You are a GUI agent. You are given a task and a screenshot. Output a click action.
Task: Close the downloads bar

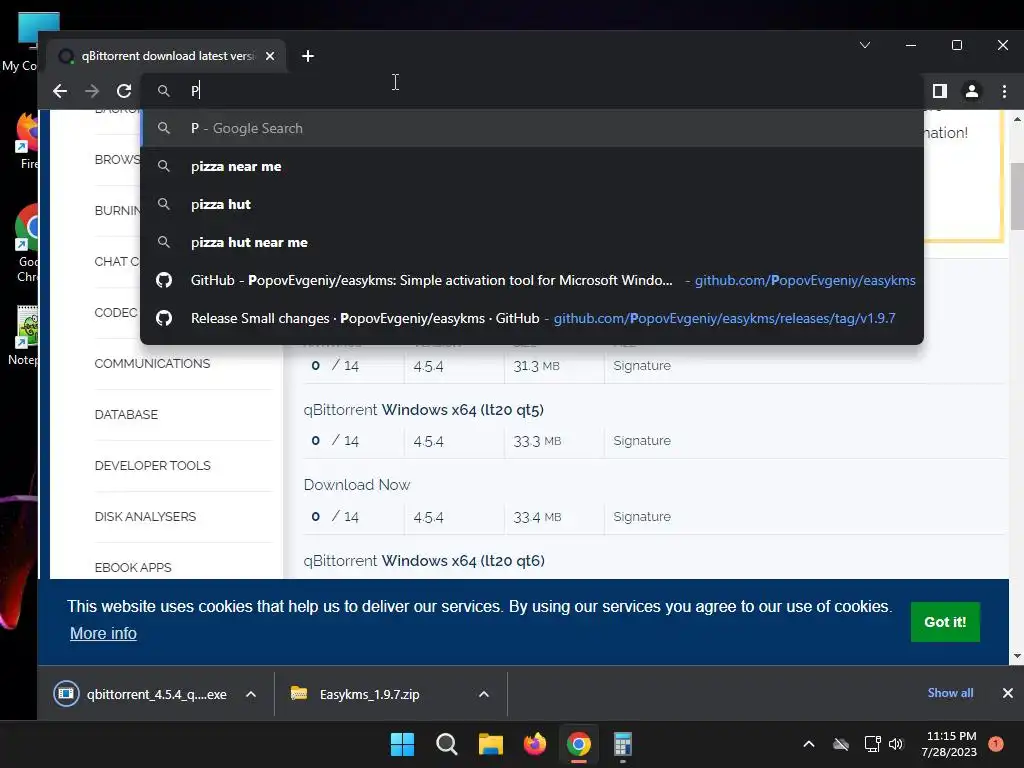point(1008,693)
